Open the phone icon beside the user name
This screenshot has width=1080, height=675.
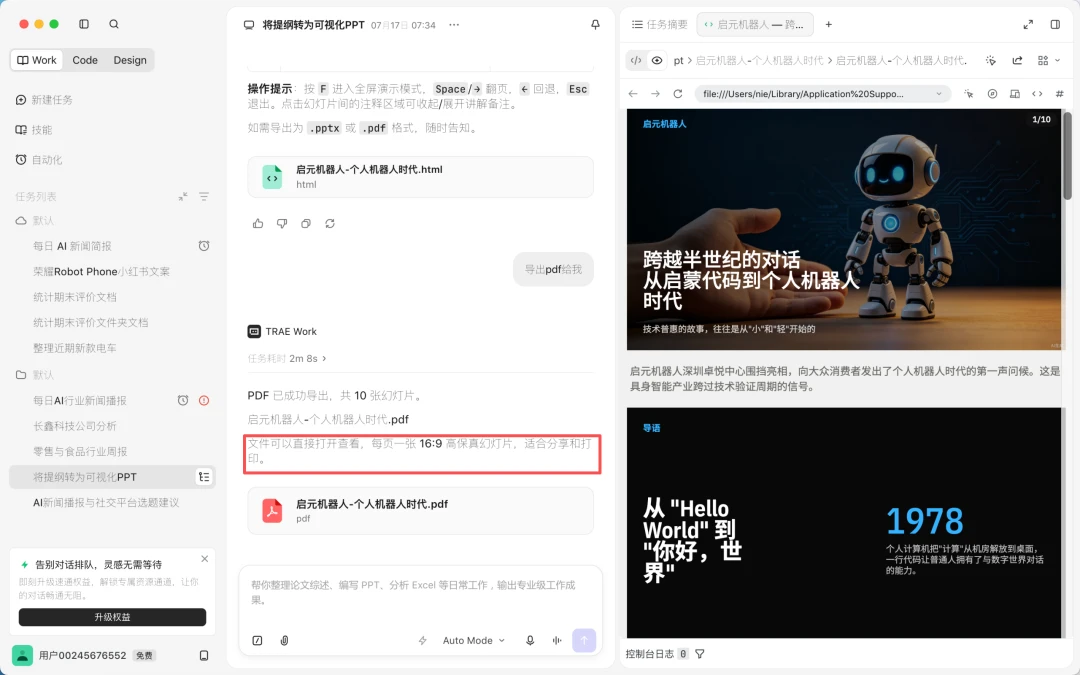point(203,655)
